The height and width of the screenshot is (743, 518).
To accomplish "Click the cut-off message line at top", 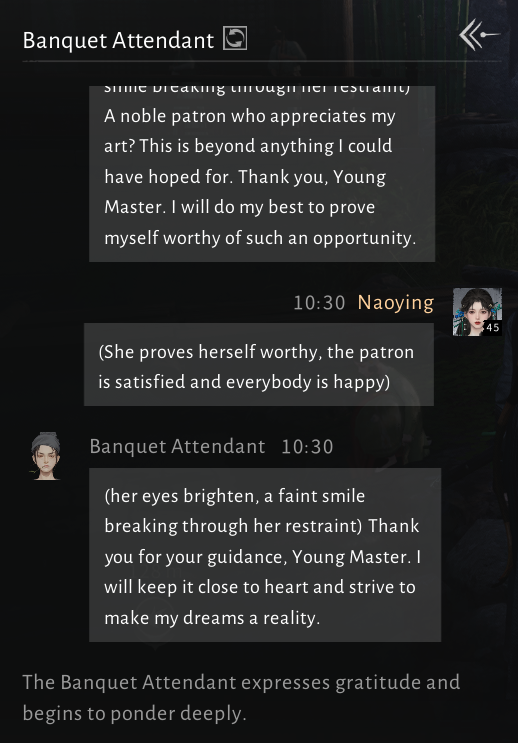I will 257,90.
